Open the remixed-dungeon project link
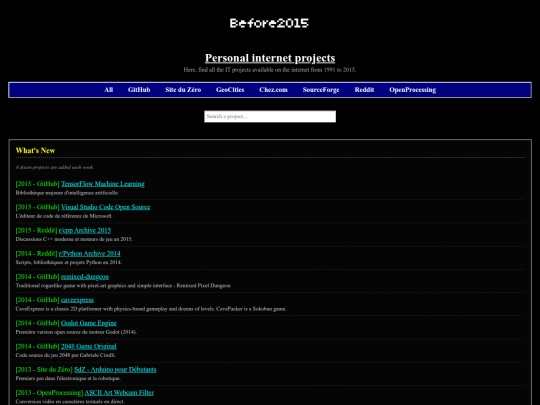The image size is (540, 405). tap(85, 277)
